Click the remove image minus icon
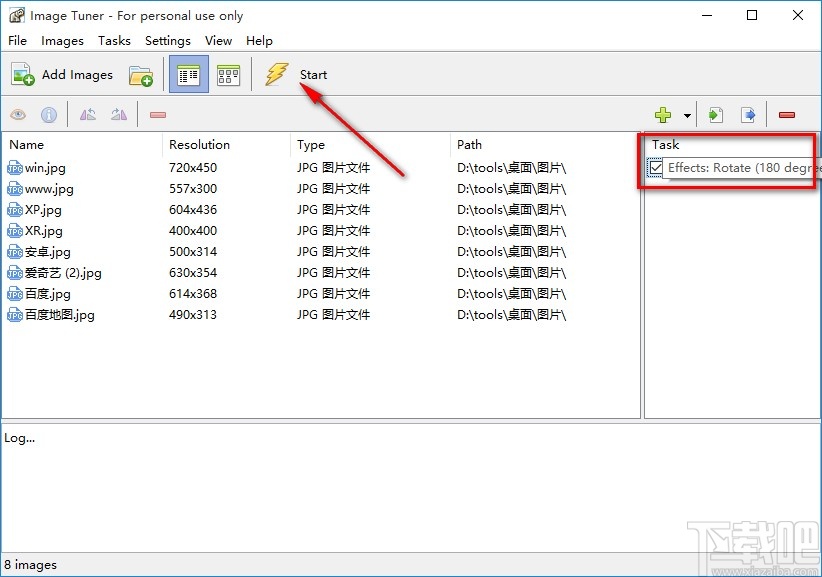822x577 pixels. point(158,115)
